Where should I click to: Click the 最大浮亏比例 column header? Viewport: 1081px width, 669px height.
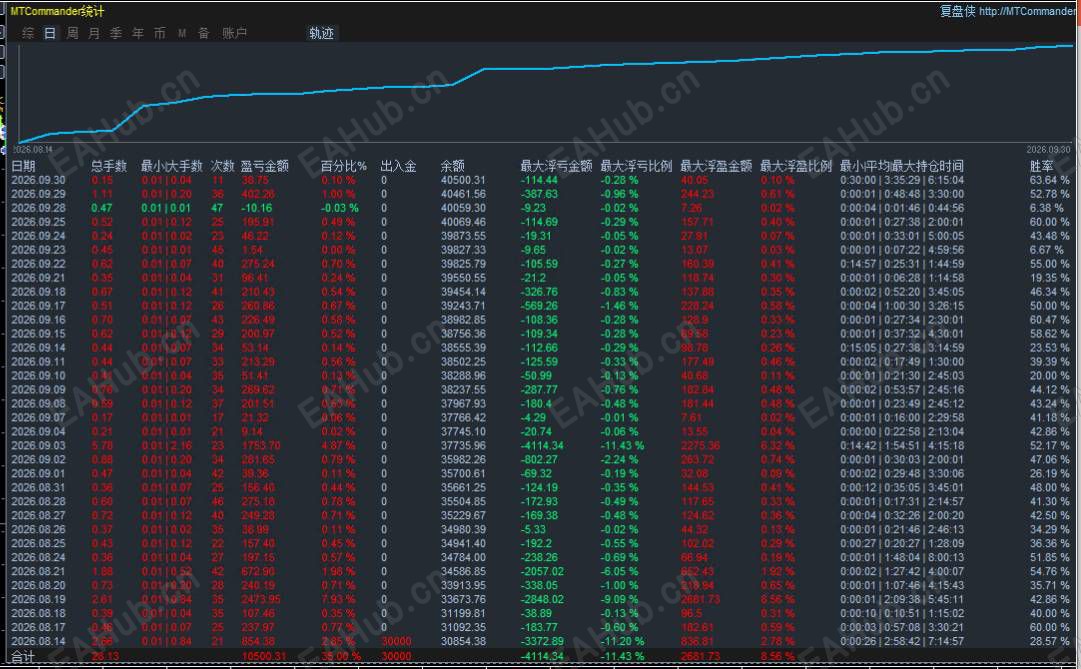636,166
